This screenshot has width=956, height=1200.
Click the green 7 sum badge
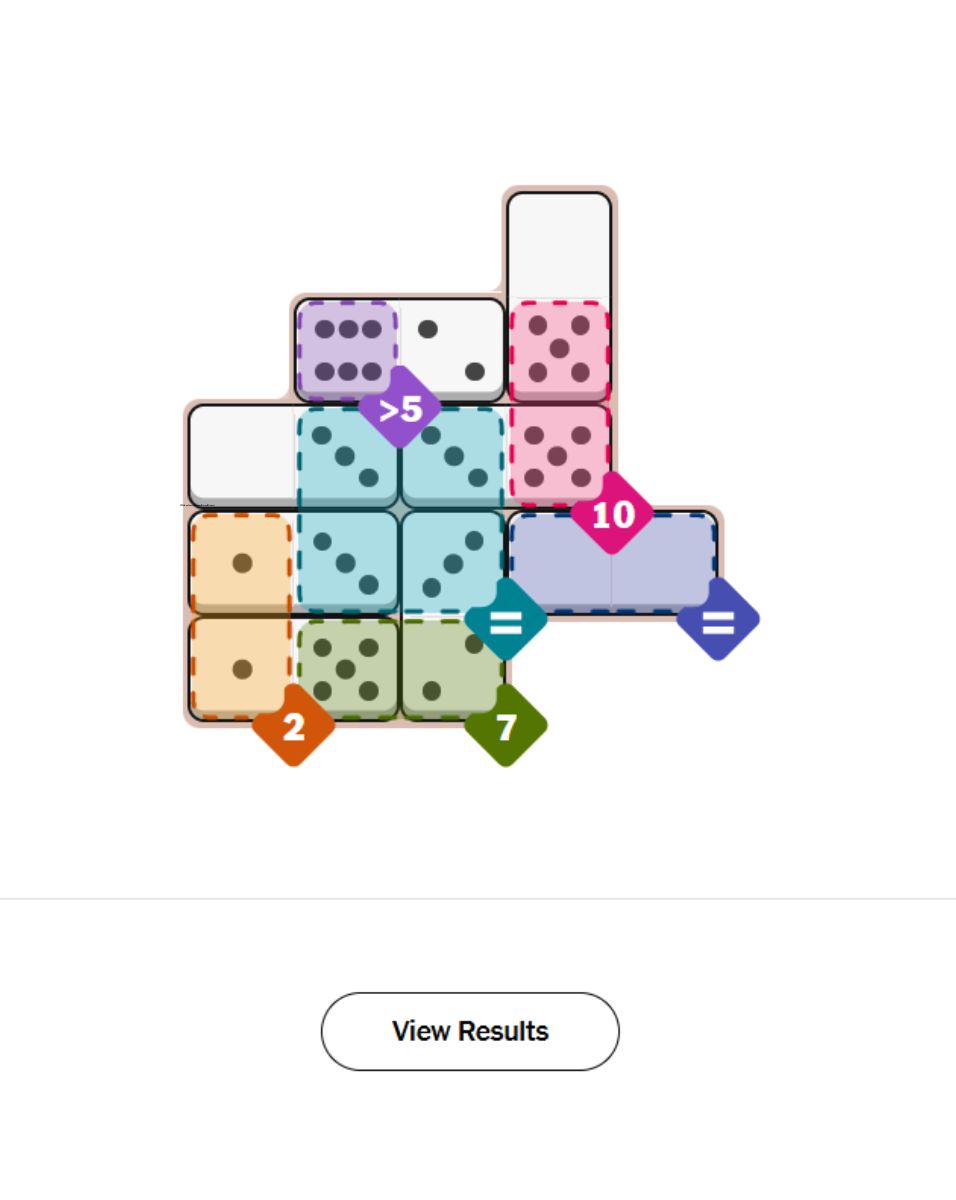[x=506, y=727]
